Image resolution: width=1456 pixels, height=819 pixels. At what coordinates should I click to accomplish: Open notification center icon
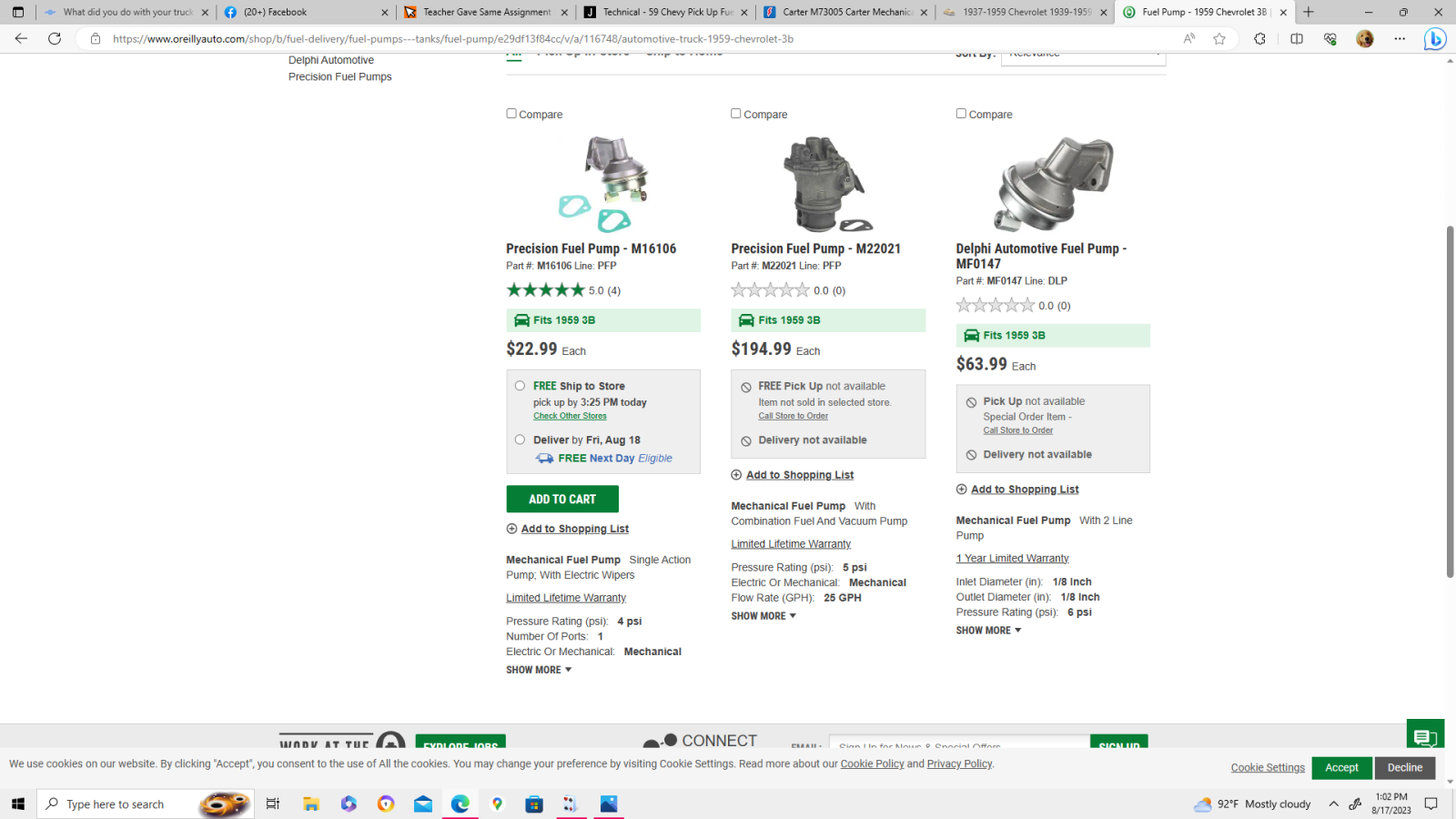1431,804
